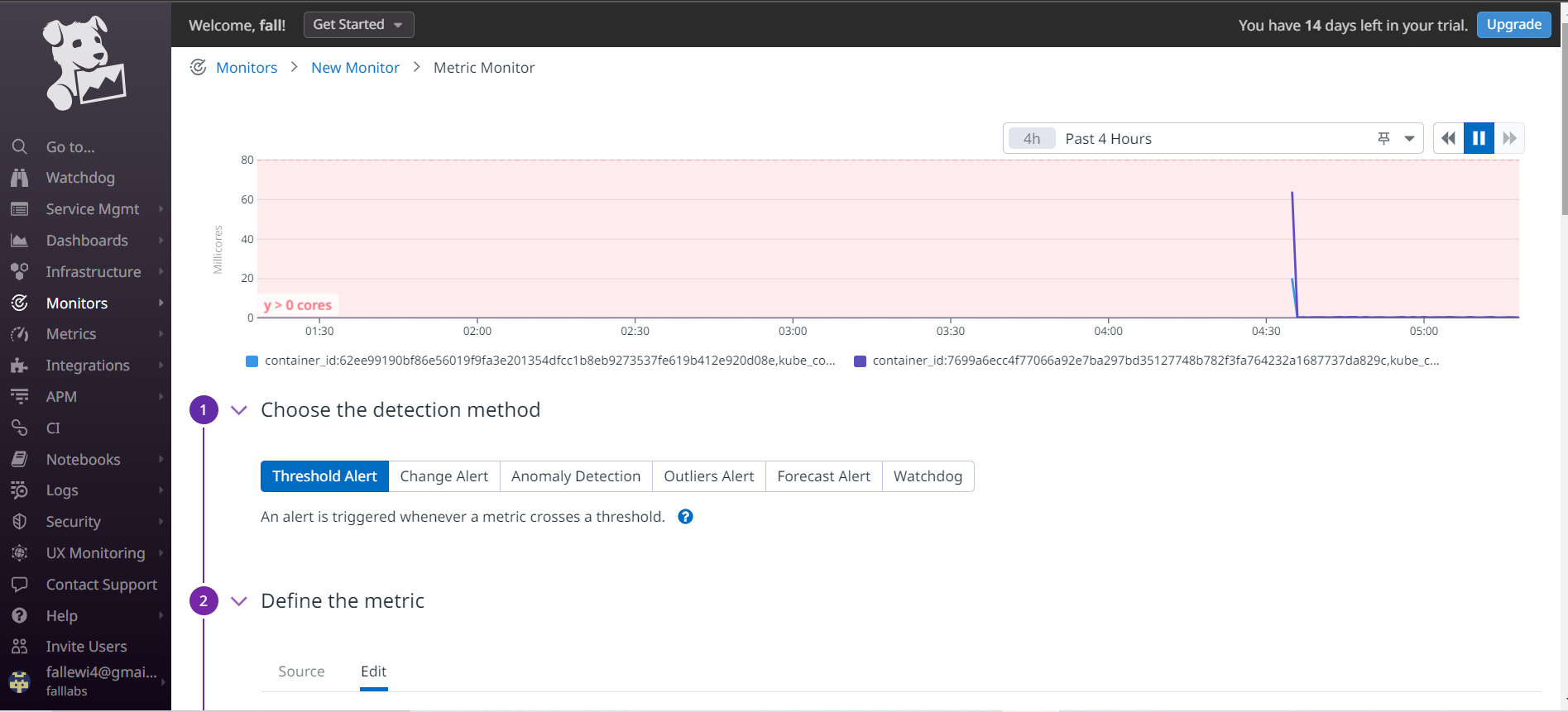Click the blue container legend swatch
Viewport: 1568px width, 712px height.
252,361
